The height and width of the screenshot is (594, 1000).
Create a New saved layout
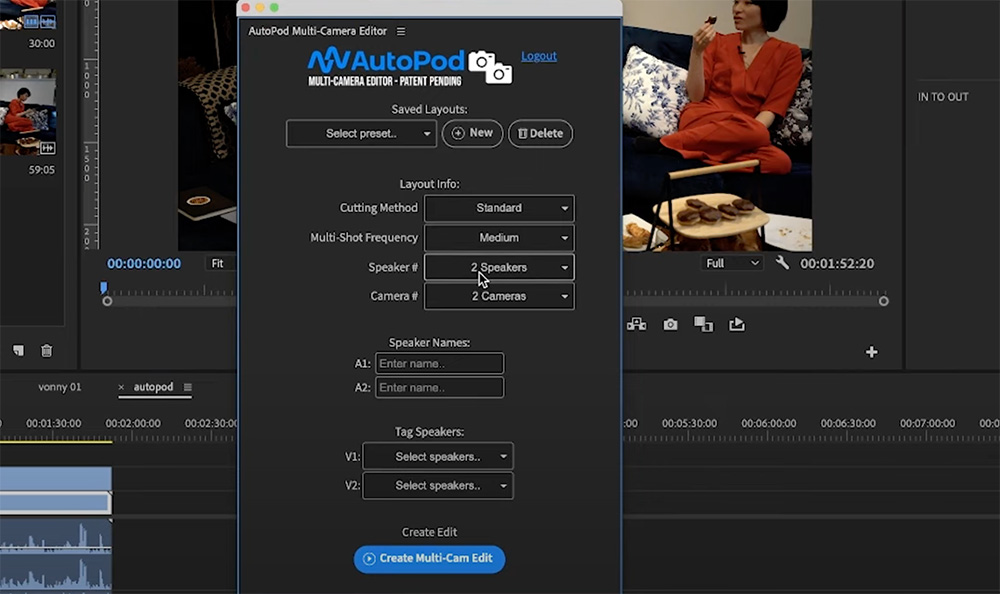pos(473,133)
